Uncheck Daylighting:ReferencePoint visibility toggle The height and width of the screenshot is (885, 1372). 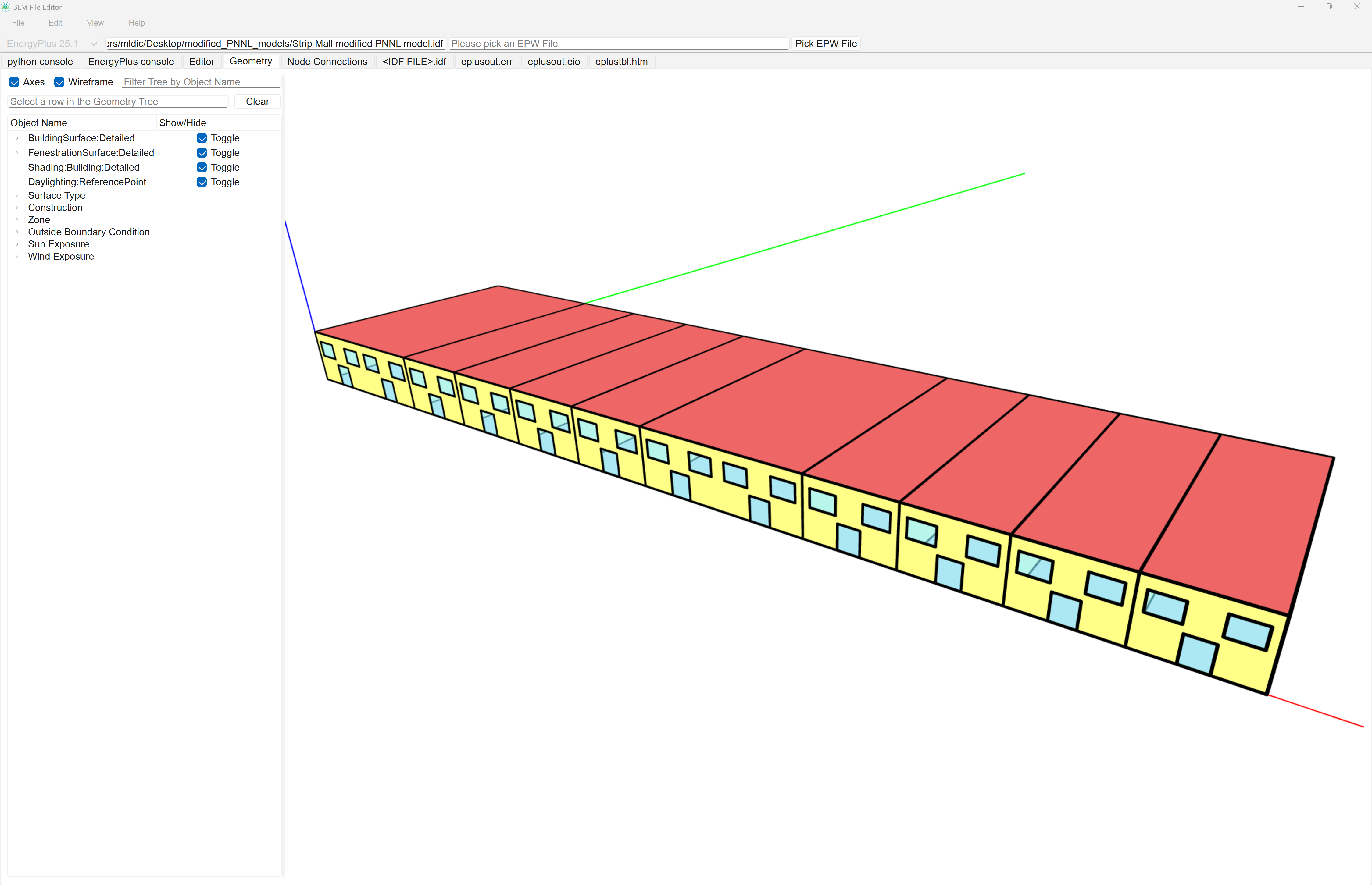click(x=202, y=182)
